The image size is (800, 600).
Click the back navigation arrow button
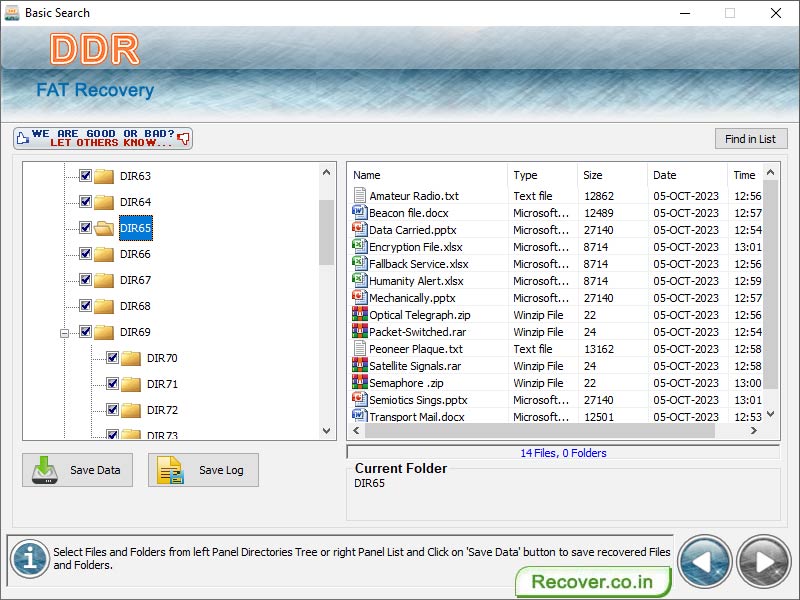coord(705,561)
